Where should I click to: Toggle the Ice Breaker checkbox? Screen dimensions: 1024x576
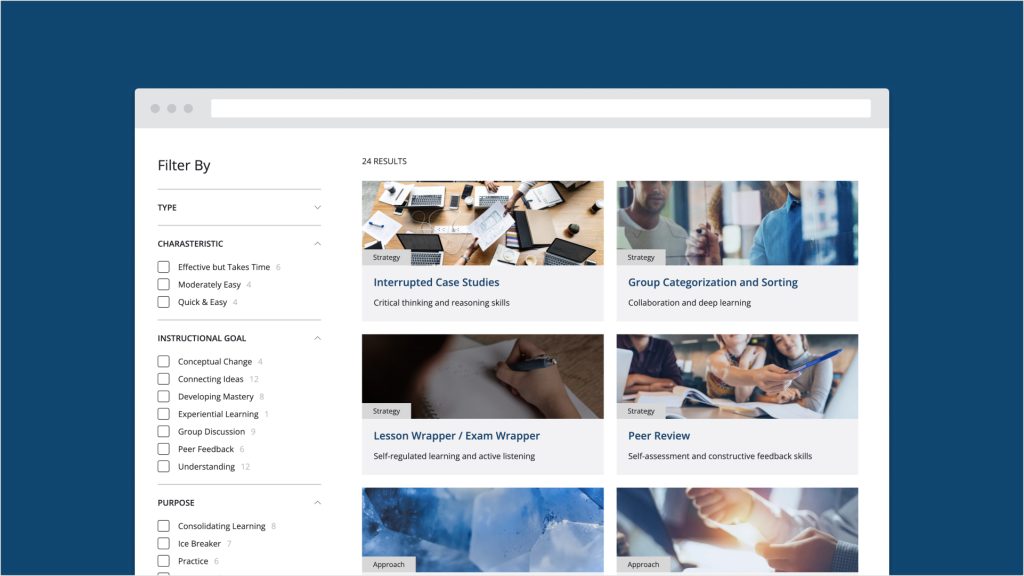click(x=164, y=544)
